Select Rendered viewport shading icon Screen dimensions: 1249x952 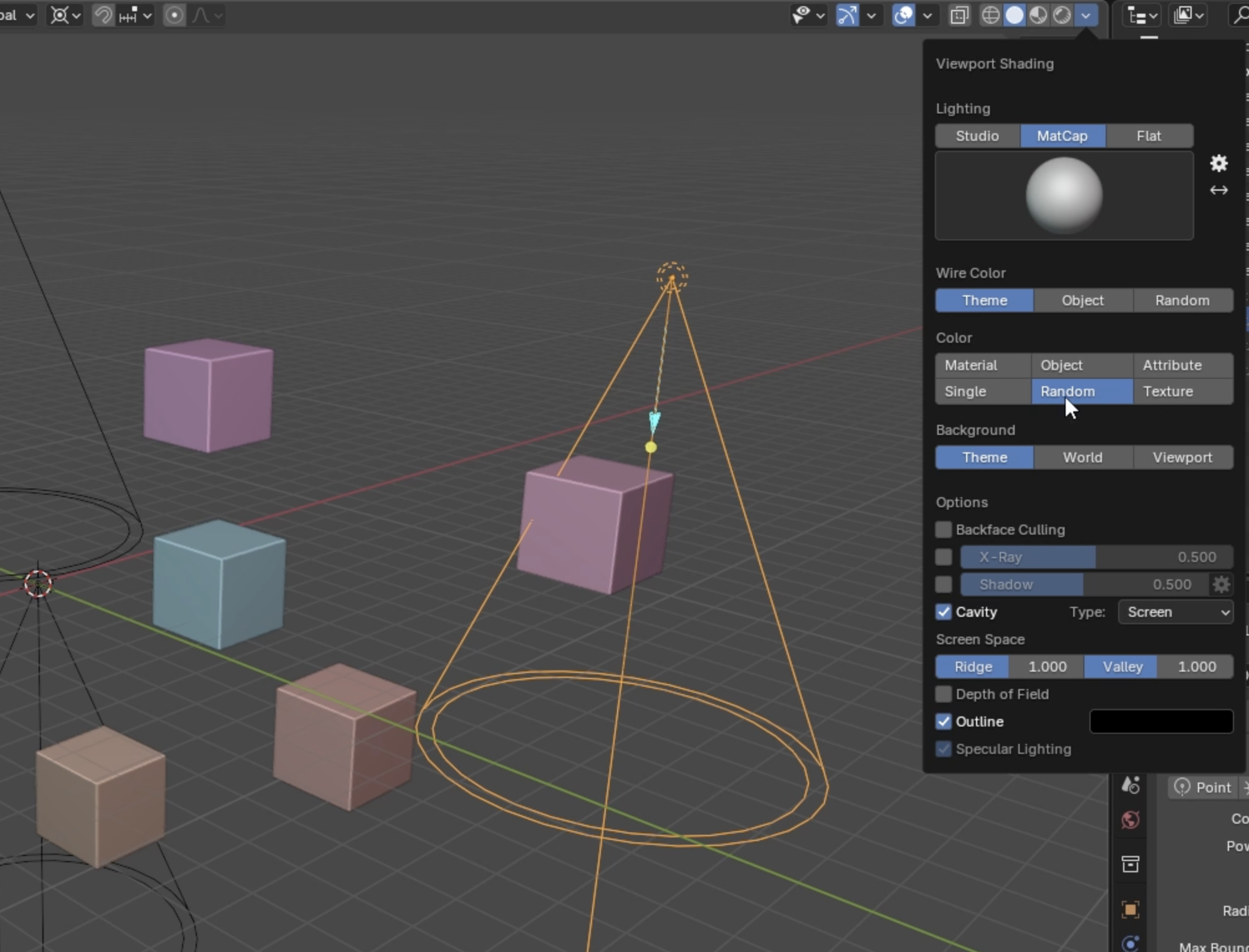point(1062,15)
